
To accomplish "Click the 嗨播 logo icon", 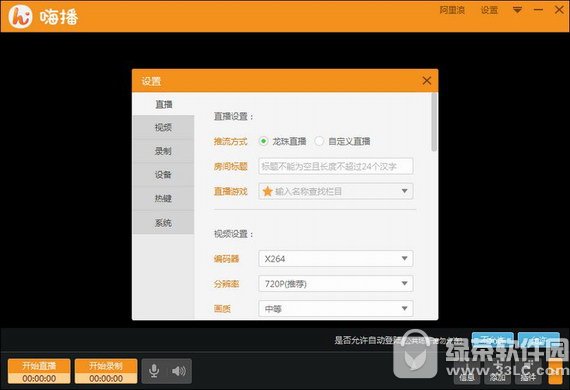I will (x=20, y=16).
